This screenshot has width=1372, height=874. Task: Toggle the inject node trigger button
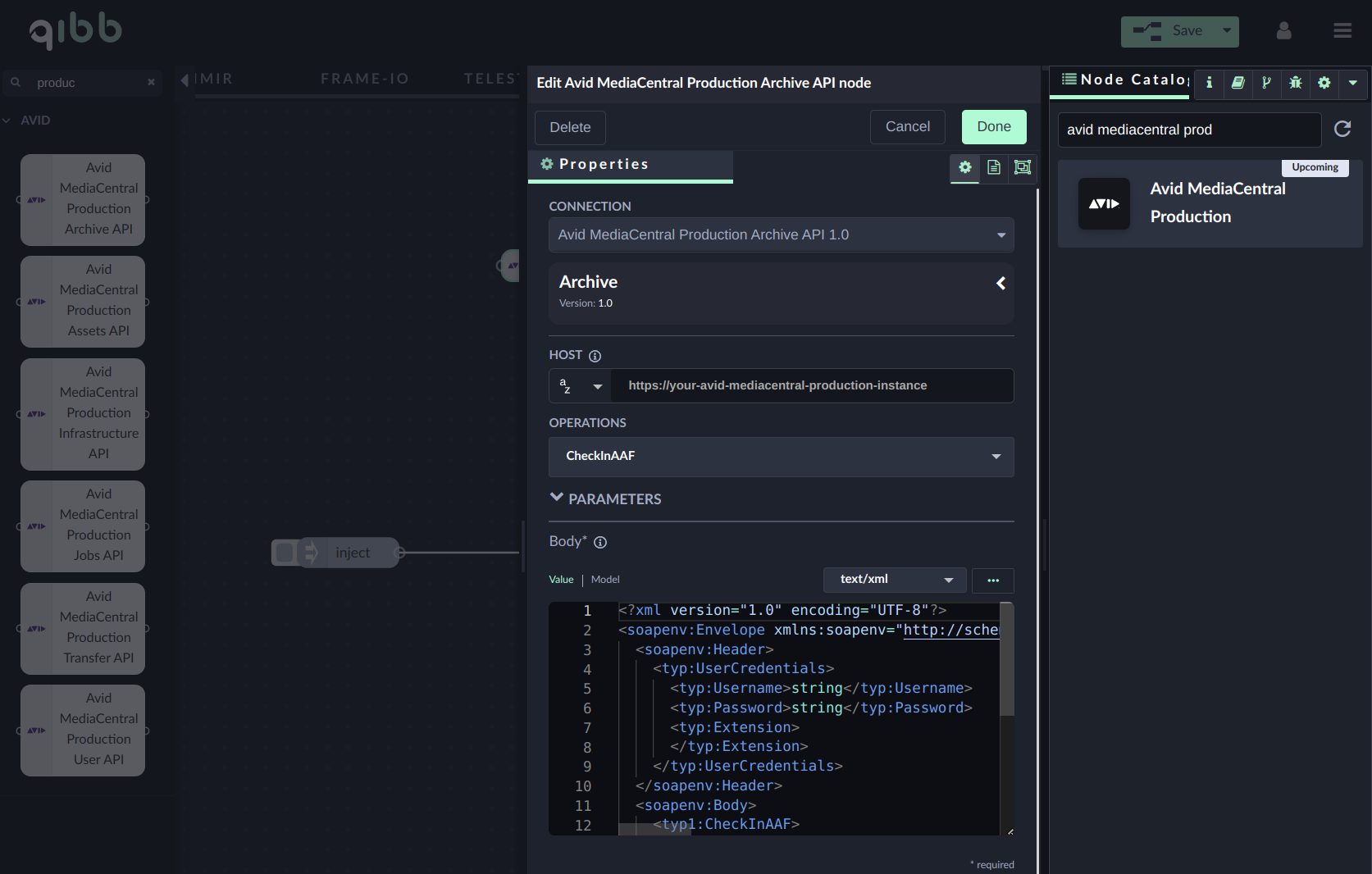(x=285, y=553)
